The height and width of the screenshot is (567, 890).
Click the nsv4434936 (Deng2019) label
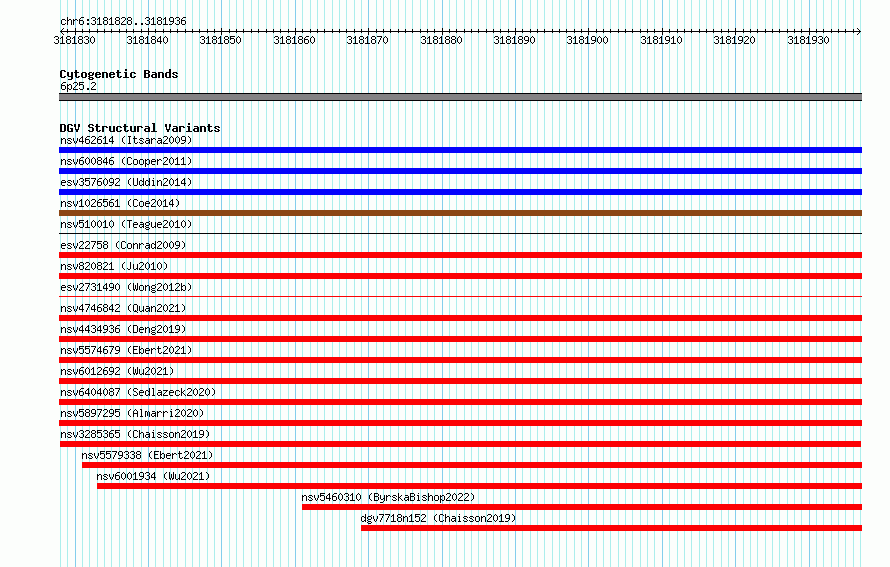pos(123,329)
